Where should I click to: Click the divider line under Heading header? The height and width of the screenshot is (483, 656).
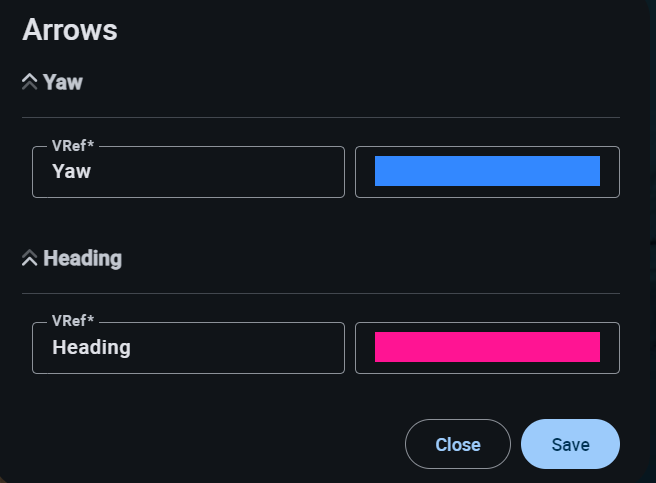[320, 293]
